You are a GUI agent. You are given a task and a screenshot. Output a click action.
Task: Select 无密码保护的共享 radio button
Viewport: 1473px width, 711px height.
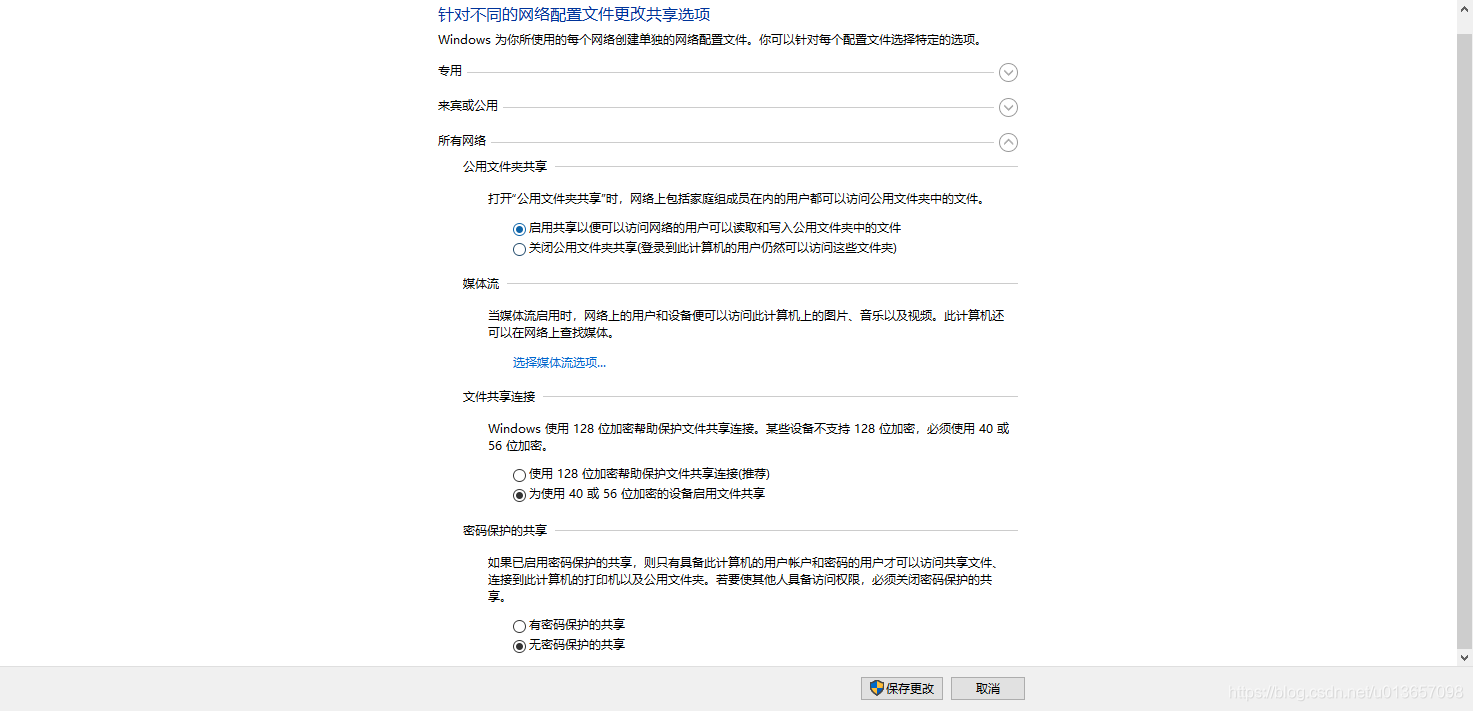519,646
